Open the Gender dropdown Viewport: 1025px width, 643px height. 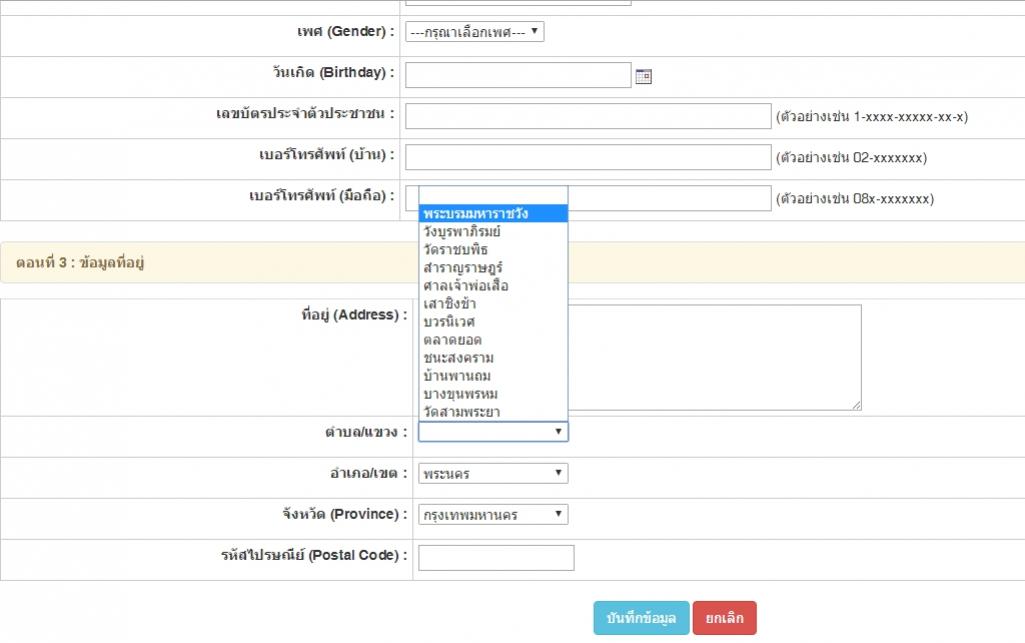coord(474,32)
